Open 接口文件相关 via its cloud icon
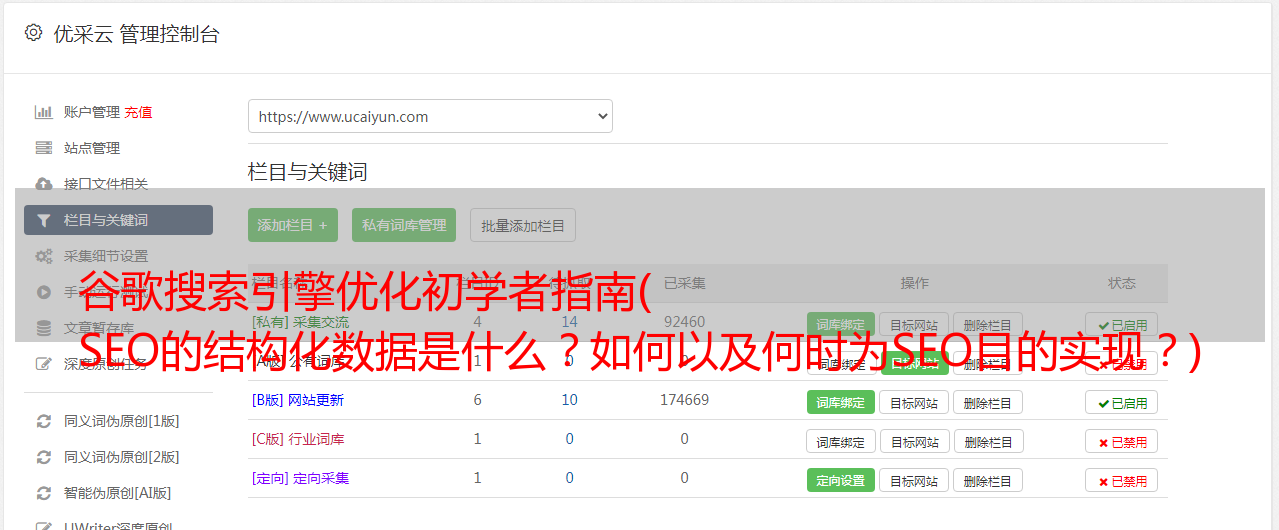 coord(44,184)
